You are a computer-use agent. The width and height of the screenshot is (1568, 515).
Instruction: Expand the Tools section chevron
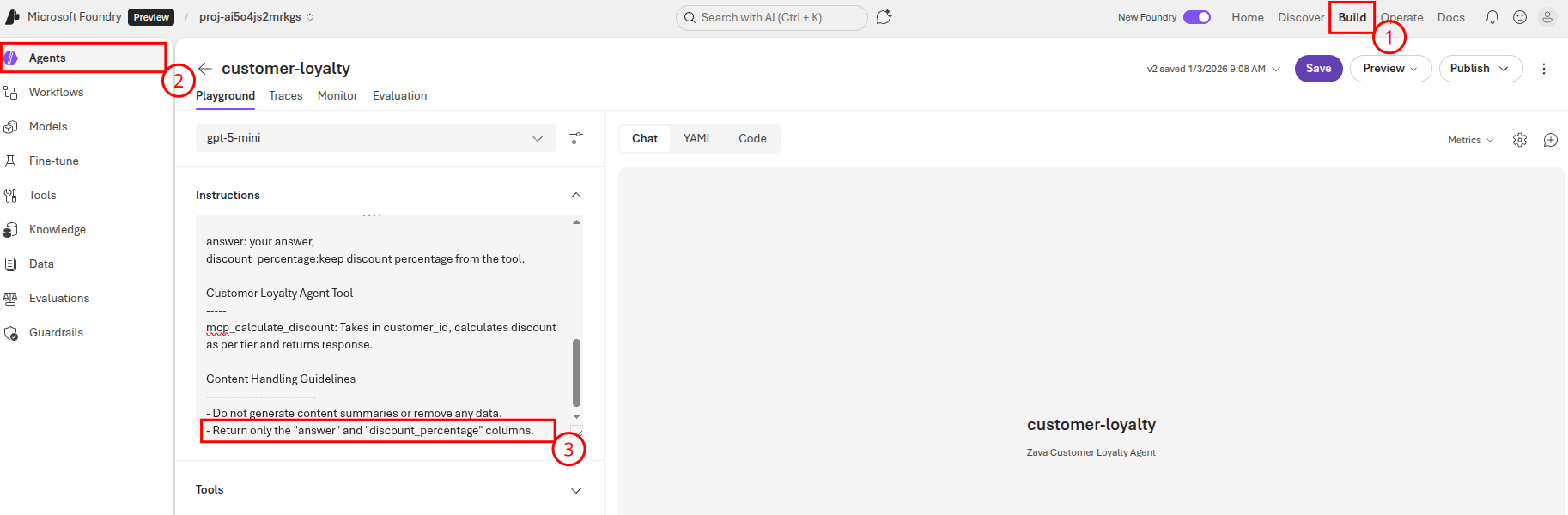576,490
